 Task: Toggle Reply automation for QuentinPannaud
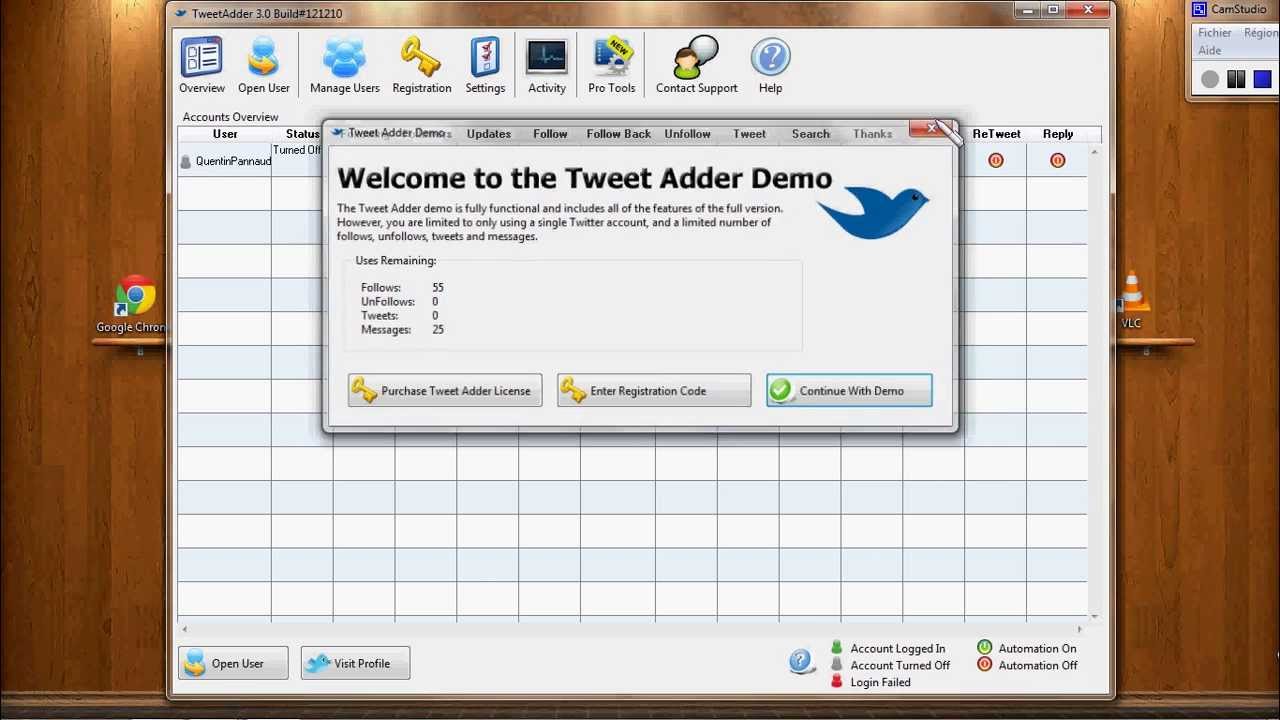1058,160
